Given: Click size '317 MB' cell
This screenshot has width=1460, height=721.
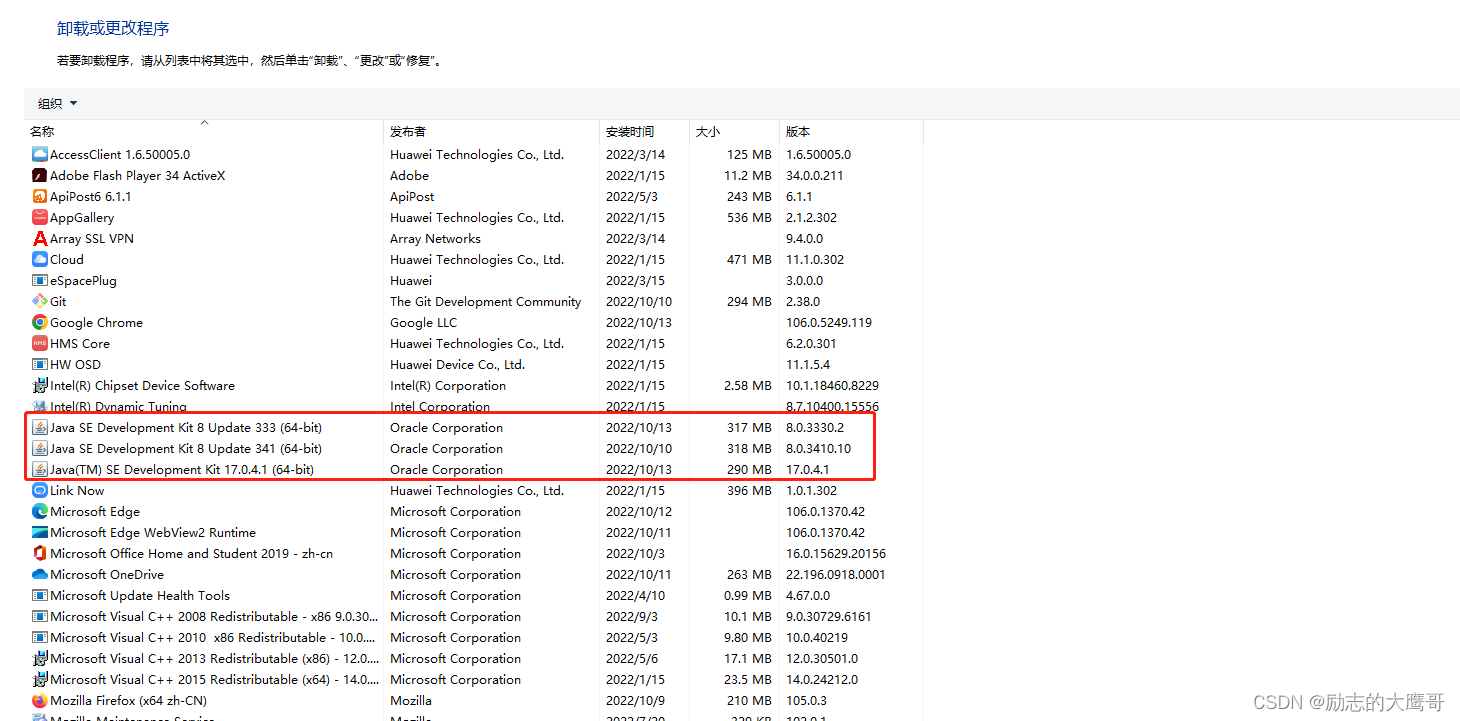Looking at the screenshot, I should (749, 427).
